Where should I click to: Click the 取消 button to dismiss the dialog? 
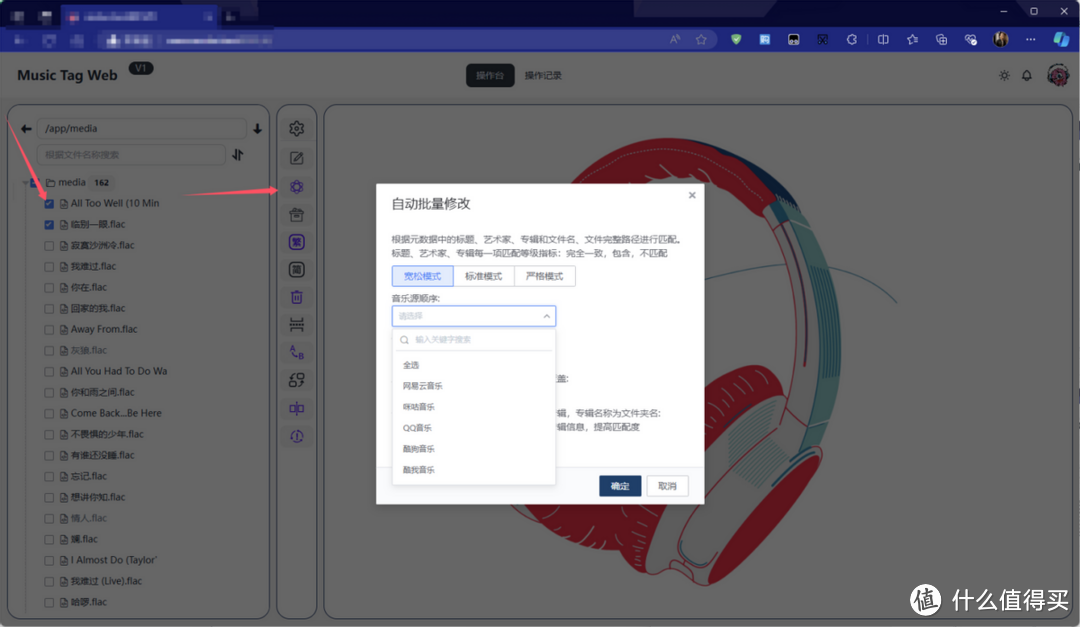[667, 486]
